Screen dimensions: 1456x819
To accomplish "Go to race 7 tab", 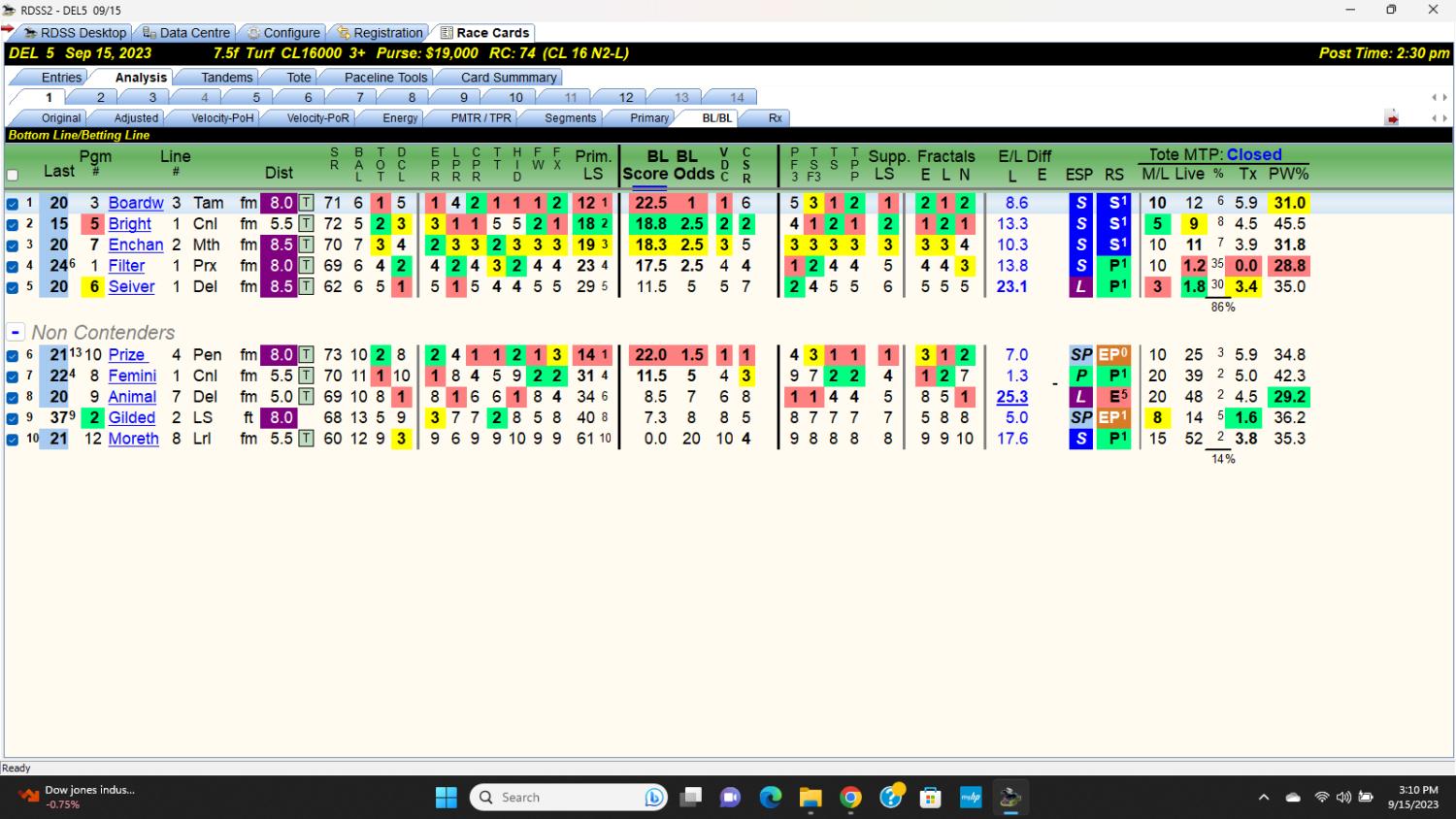I will (359, 97).
